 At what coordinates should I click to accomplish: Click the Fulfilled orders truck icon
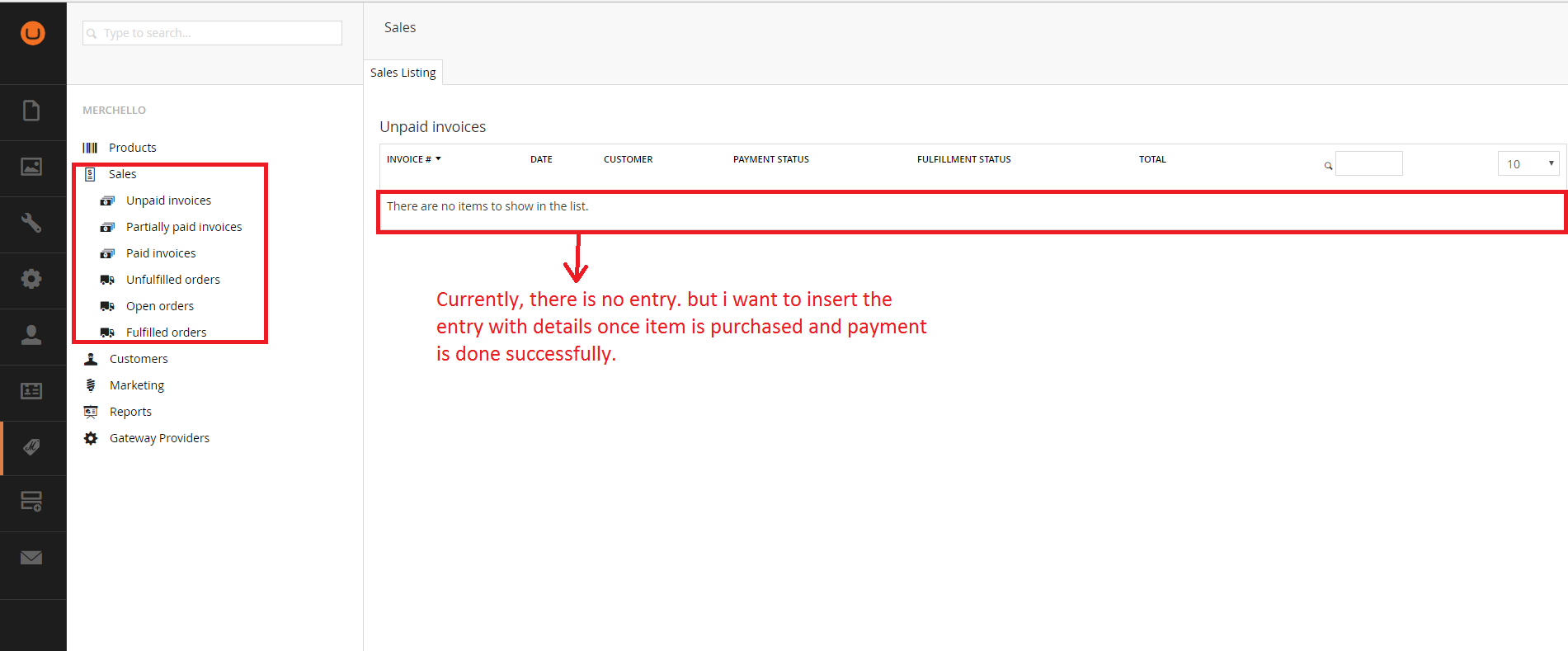tap(107, 333)
